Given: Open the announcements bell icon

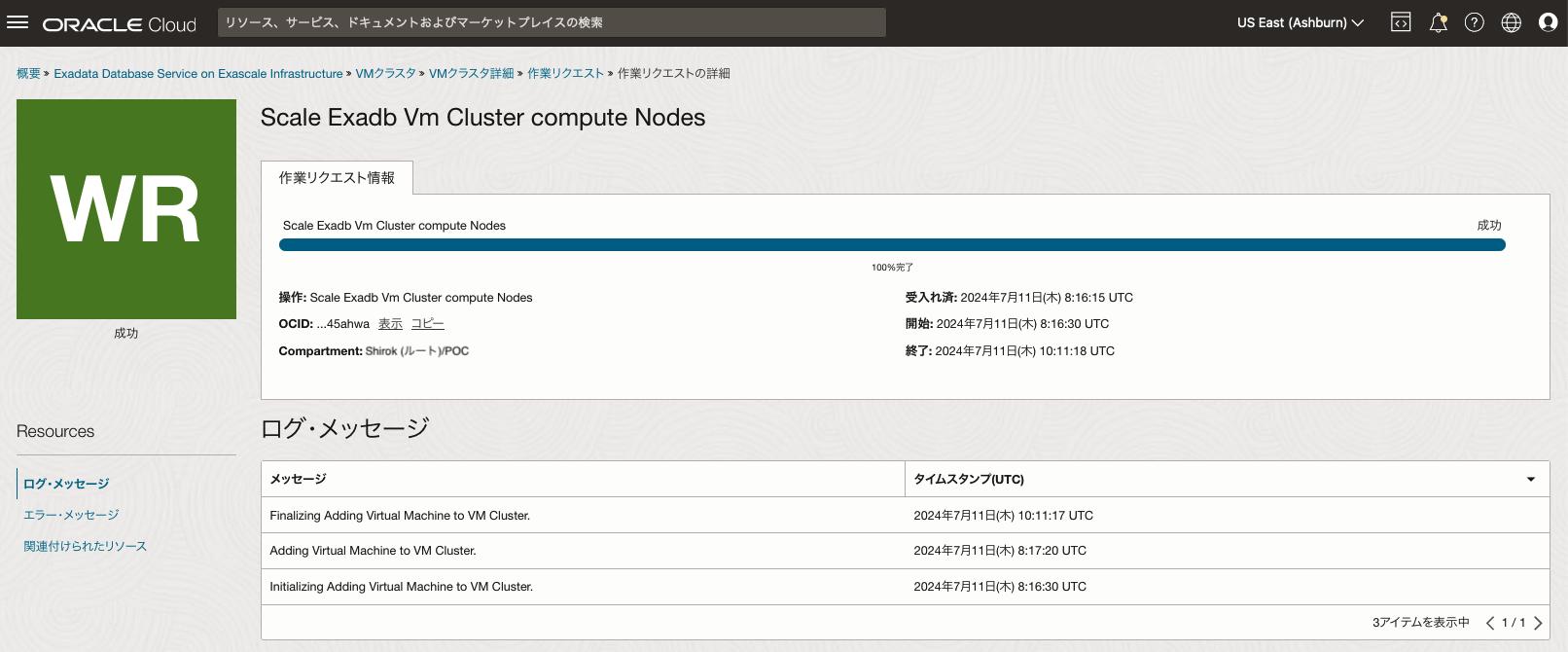Looking at the screenshot, I should (x=1439, y=22).
